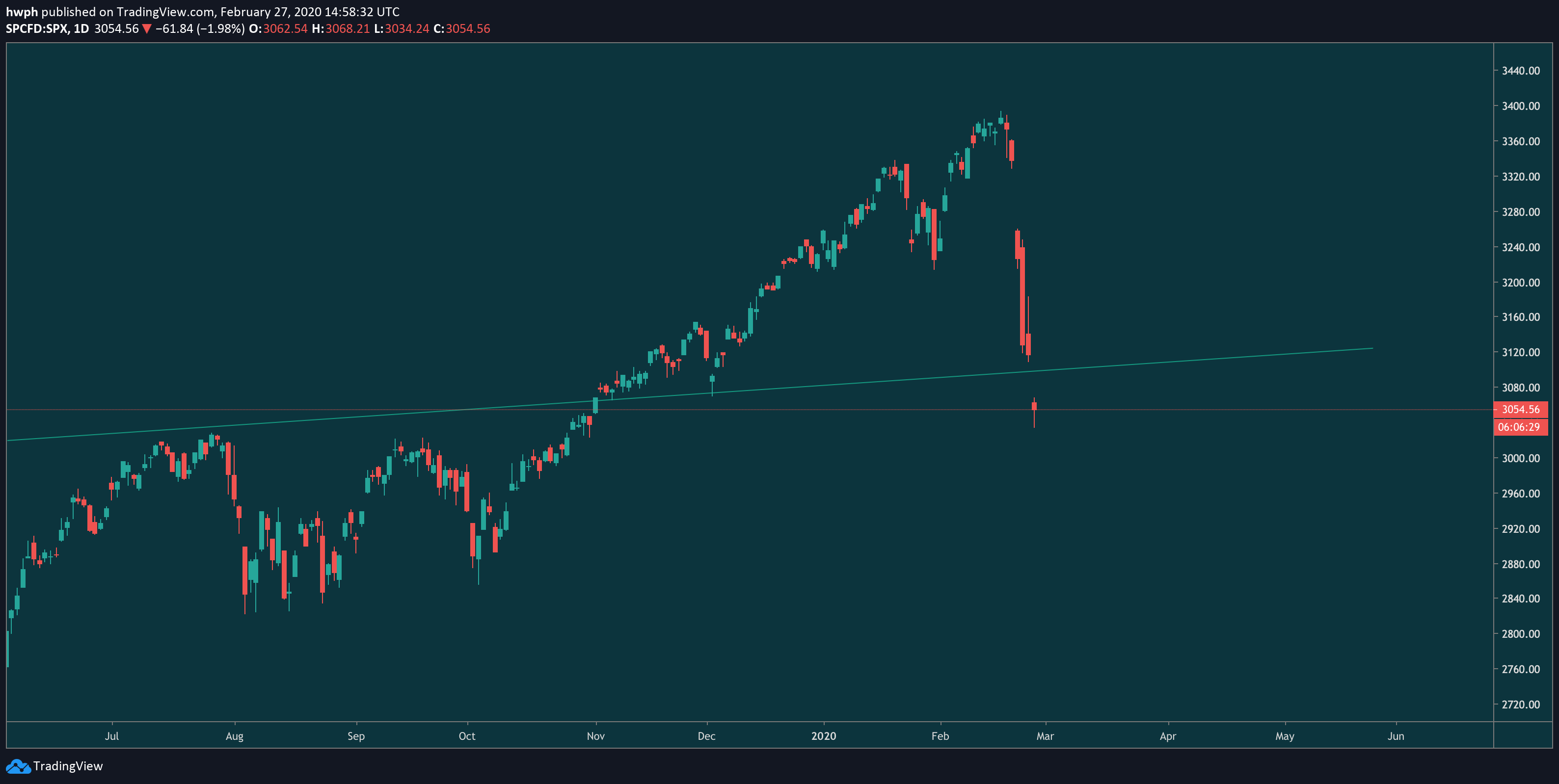Screen dimensions: 1559x784
Task: Click the high value 3068.21
Action: click(x=348, y=28)
